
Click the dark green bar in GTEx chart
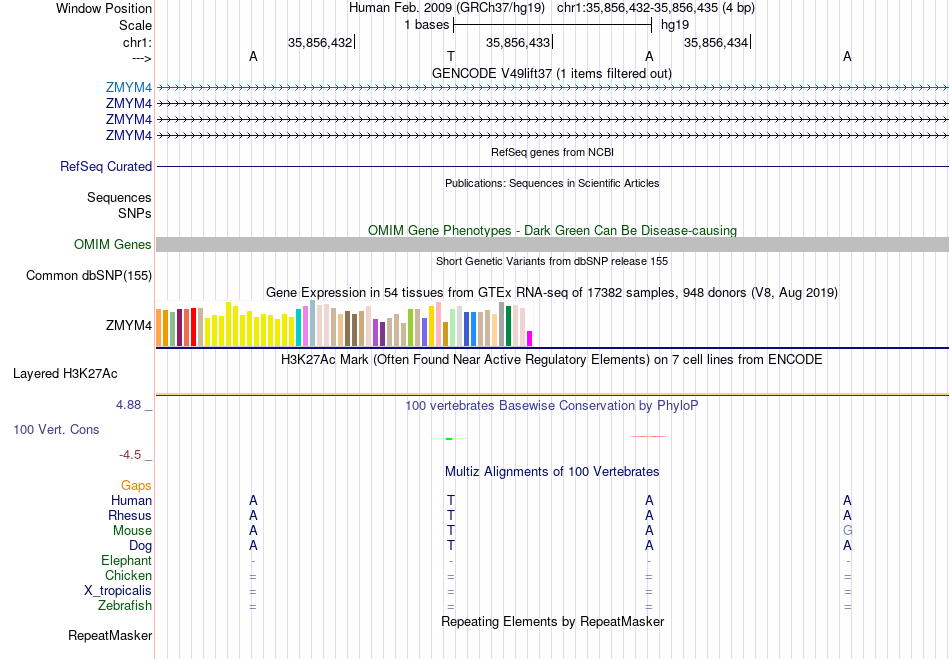[x=508, y=326]
